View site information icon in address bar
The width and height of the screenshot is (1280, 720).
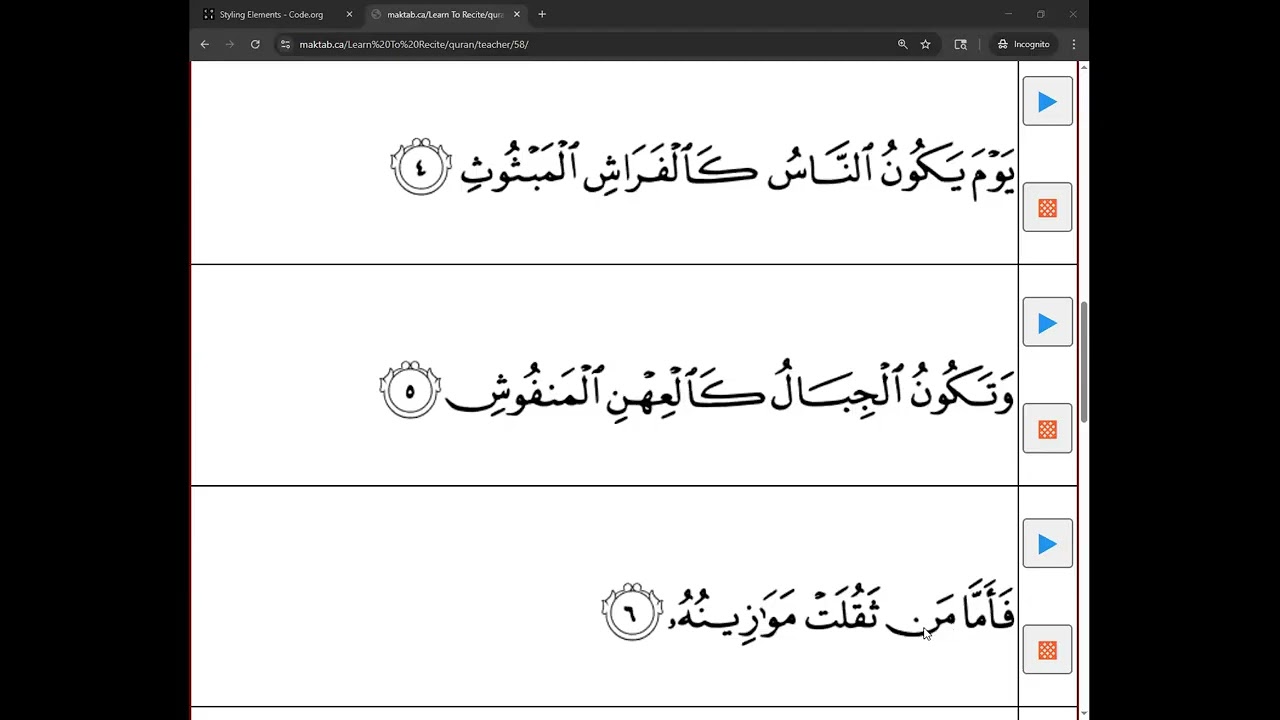click(285, 44)
